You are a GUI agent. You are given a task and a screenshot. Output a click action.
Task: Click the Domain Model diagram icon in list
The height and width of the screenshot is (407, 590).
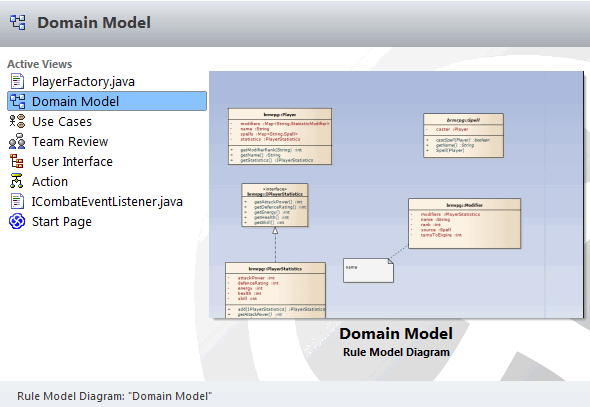(17, 102)
